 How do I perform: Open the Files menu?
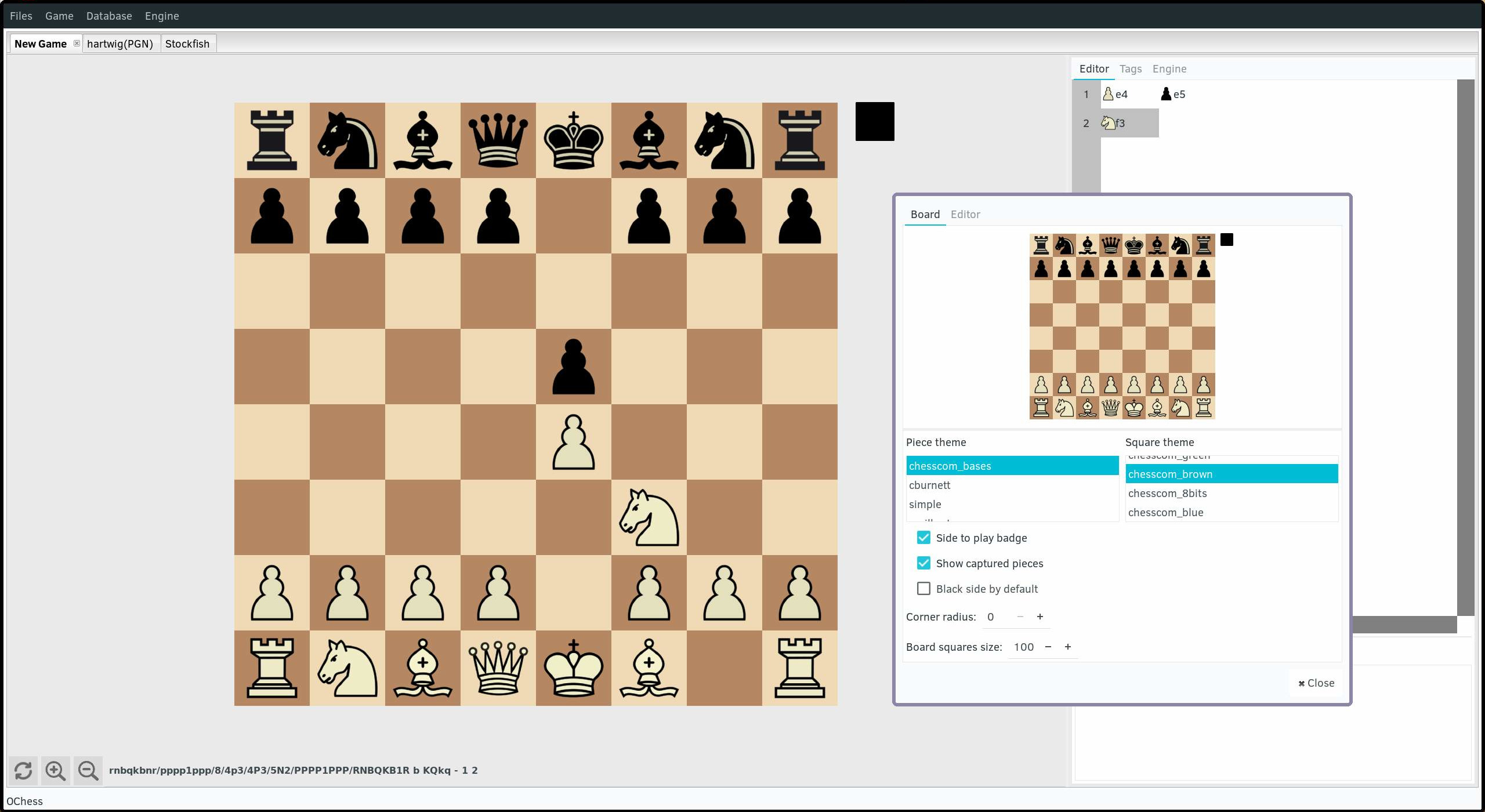point(21,16)
